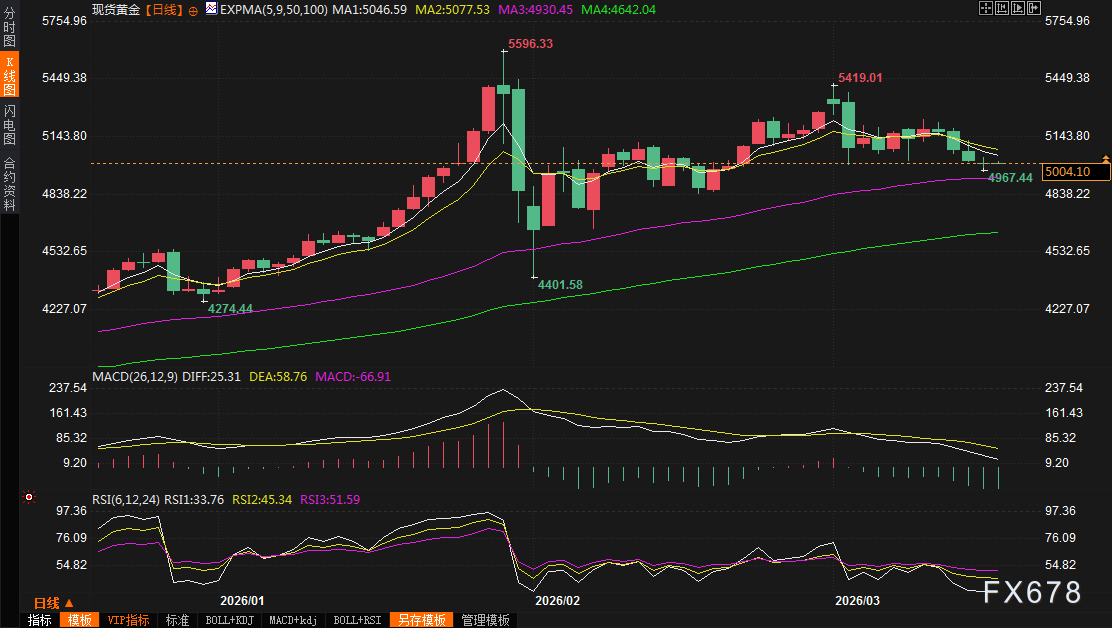The width and height of the screenshot is (1112, 628).
Task: Select the K线图 side tab
Action: (x=9, y=76)
